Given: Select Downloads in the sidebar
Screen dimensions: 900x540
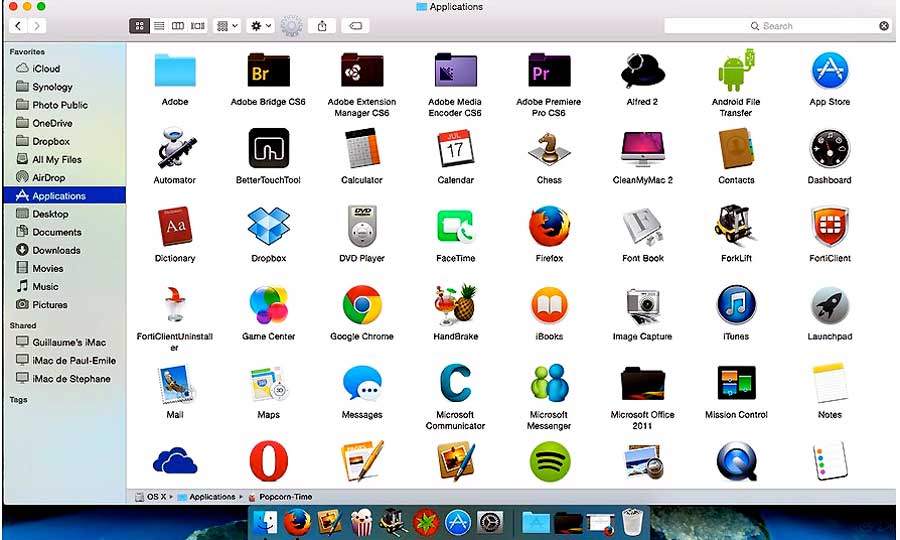Looking at the screenshot, I should pos(56,250).
